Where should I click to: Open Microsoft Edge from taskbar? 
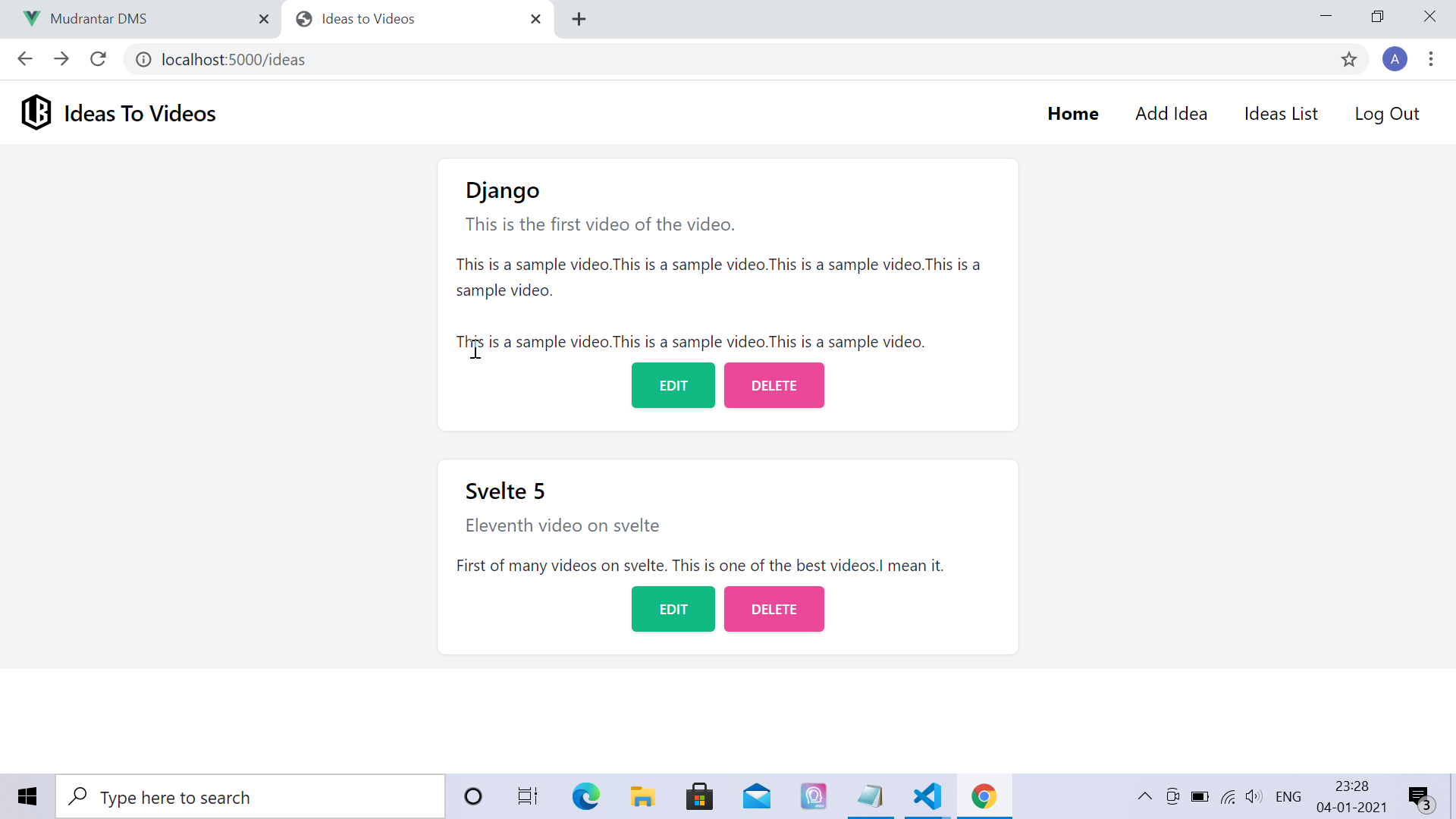pyautogui.click(x=585, y=796)
